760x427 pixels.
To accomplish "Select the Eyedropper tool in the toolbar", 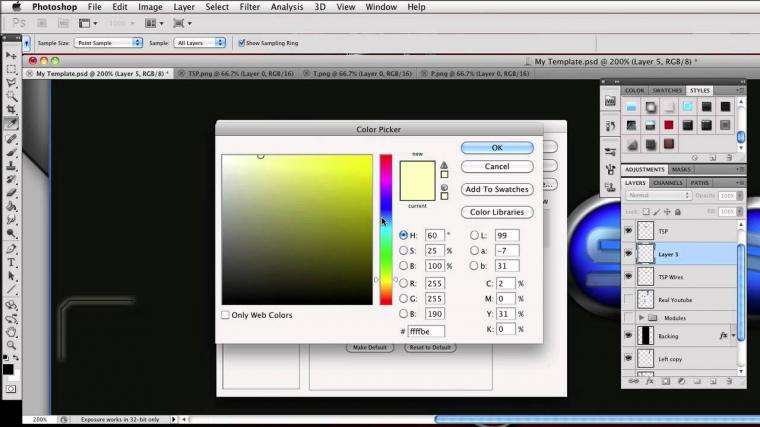I will click(x=11, y=123).
